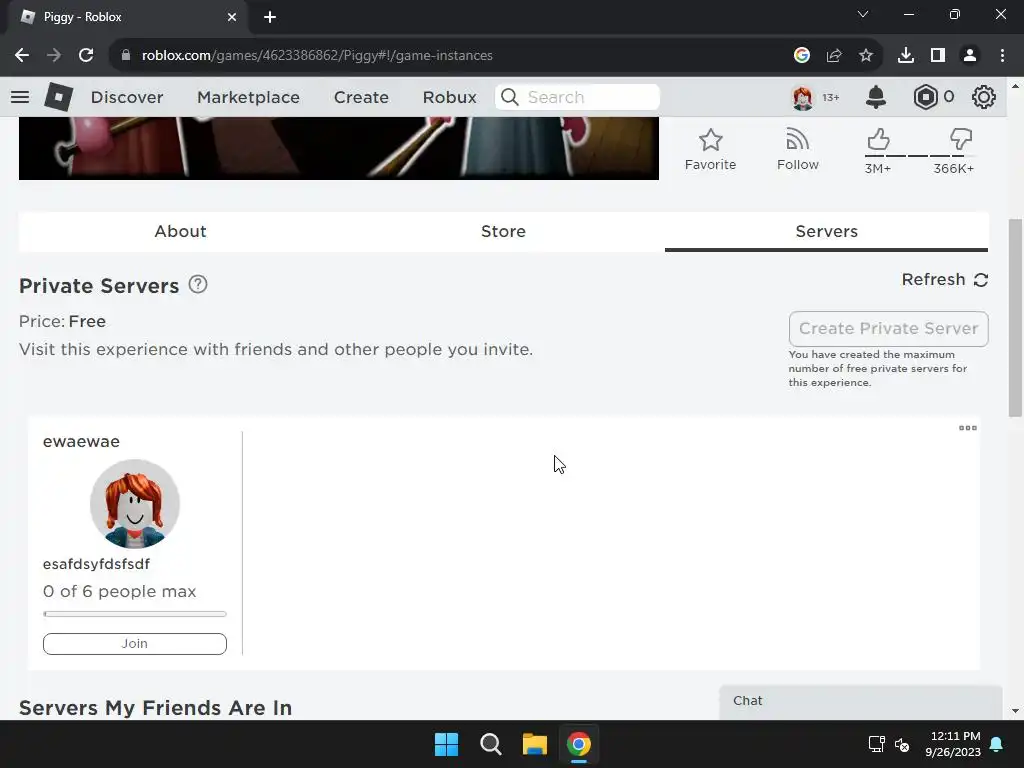The image size is (1024, 768).
Task: Click the Private Servers help question mark
Action: pyautogui.click(x=198, y=285)
